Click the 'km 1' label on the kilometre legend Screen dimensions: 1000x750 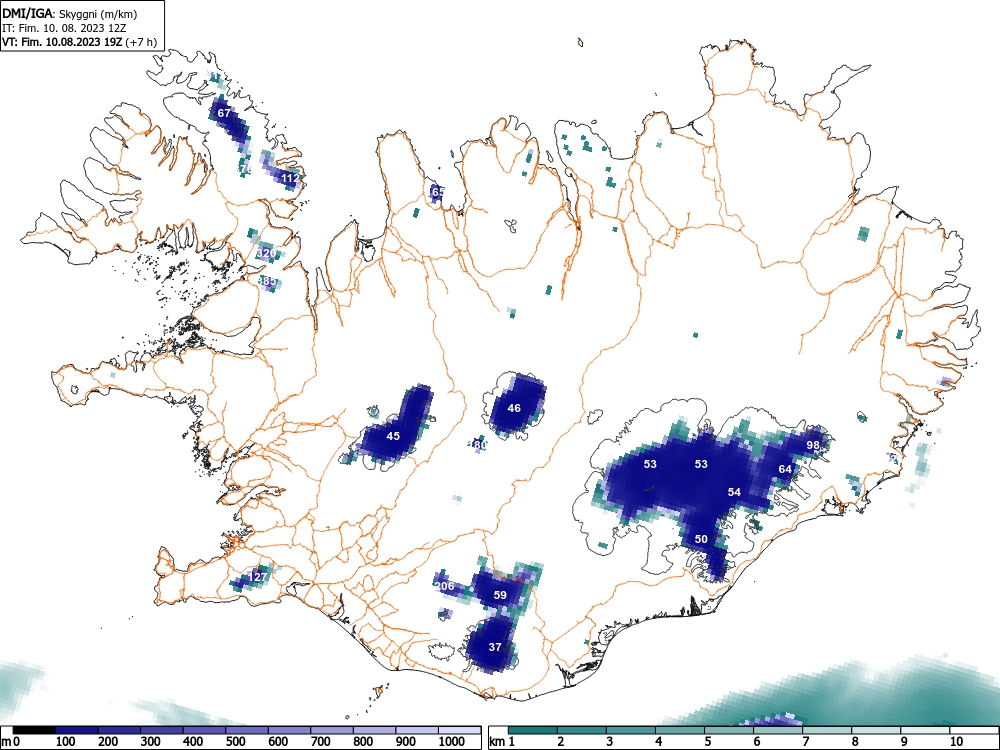503,742
